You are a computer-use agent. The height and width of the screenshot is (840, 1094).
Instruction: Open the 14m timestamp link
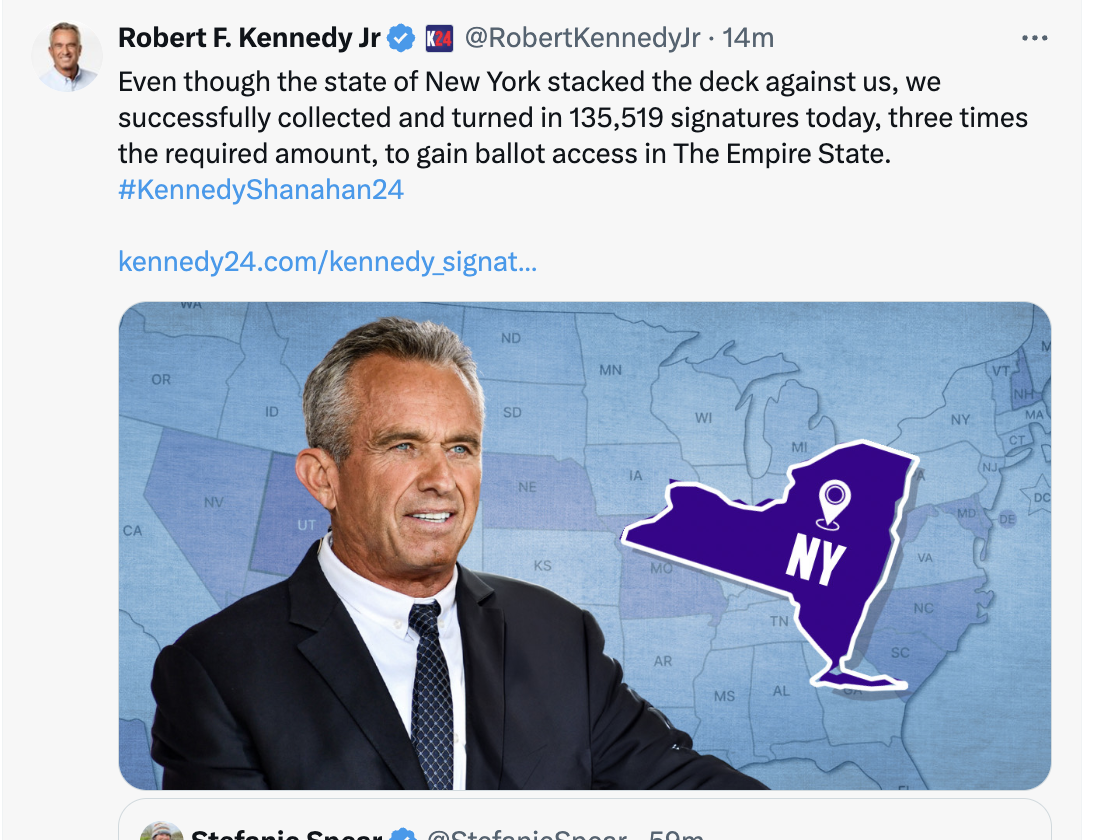pyautogui.click(x=748, y=38)
